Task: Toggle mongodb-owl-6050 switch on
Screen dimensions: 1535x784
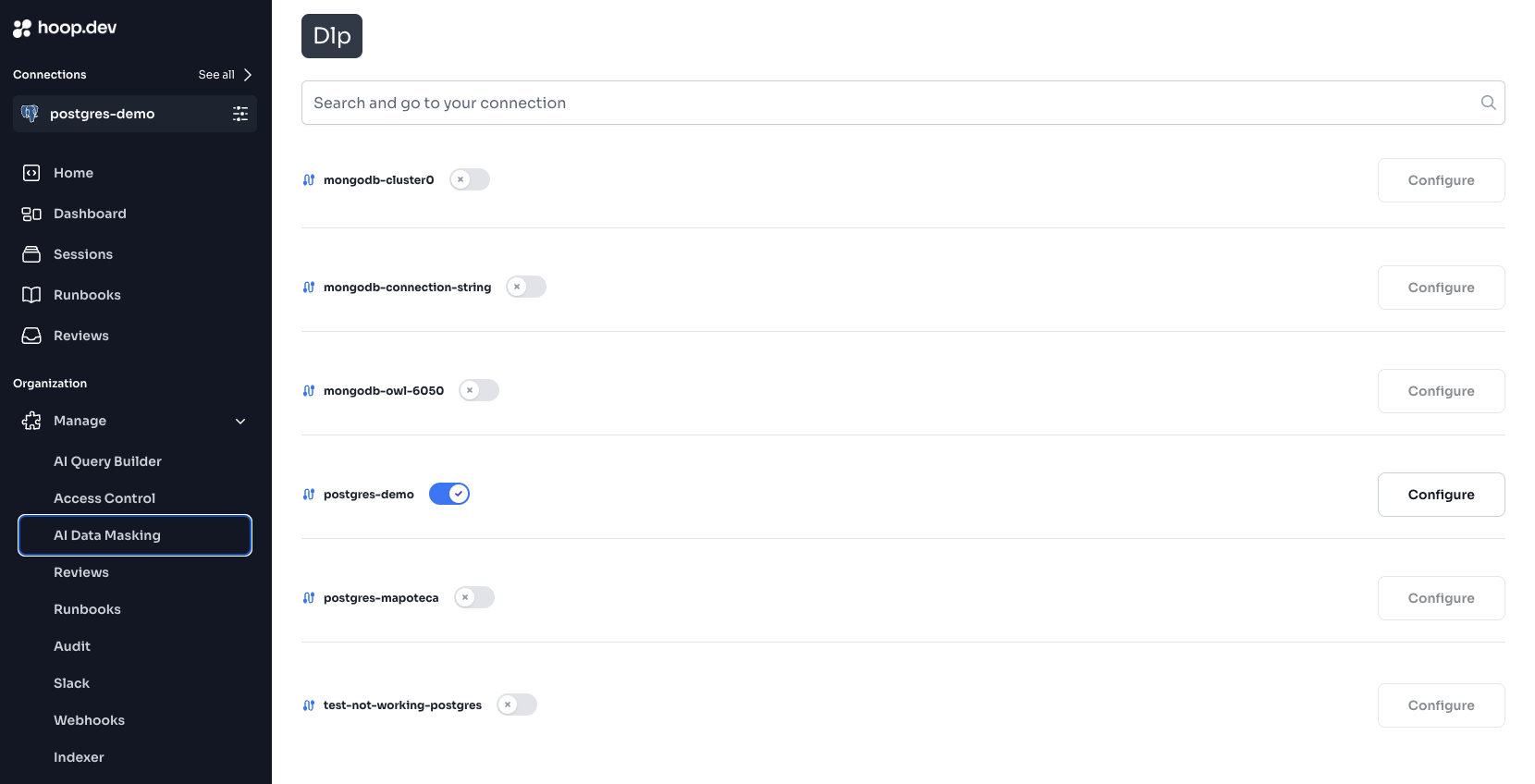Action: (x=479, y=390)
